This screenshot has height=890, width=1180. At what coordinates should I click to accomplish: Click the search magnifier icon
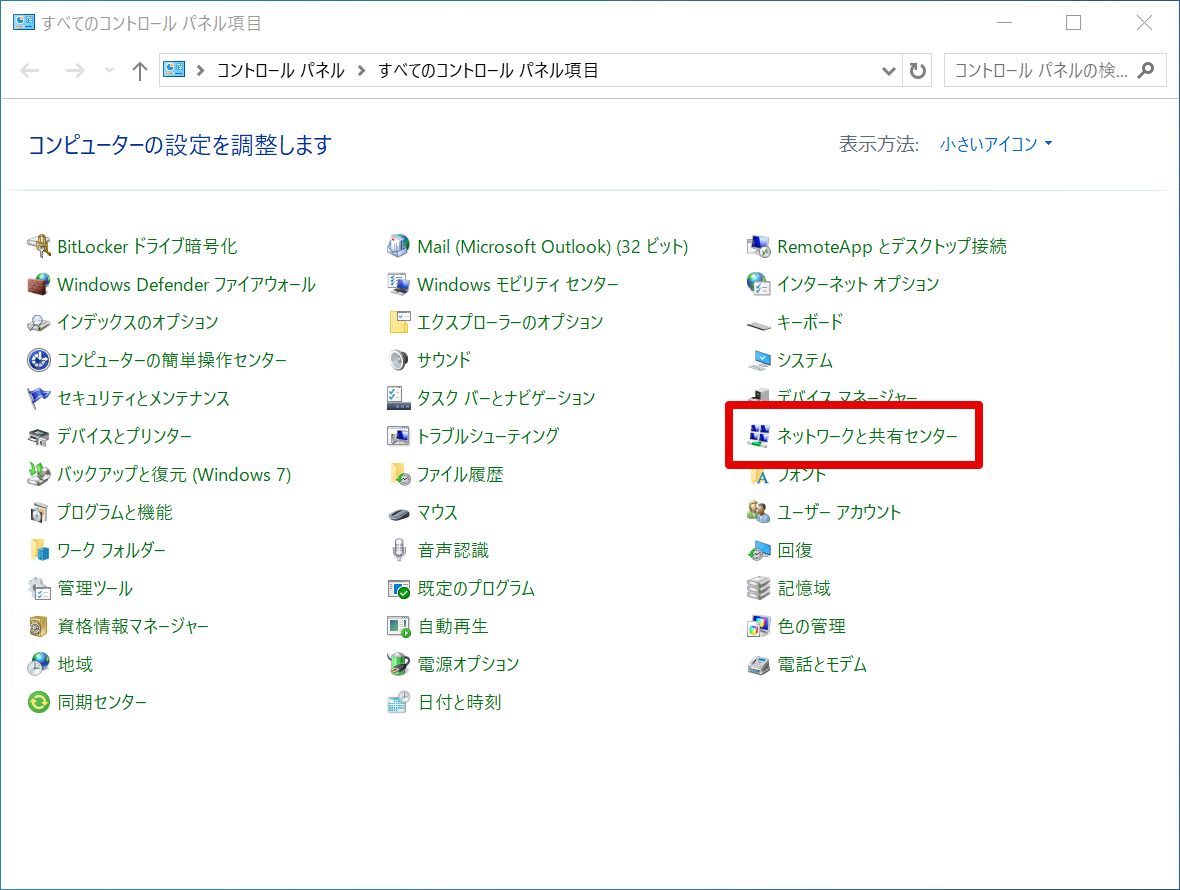coord(1146,71)
